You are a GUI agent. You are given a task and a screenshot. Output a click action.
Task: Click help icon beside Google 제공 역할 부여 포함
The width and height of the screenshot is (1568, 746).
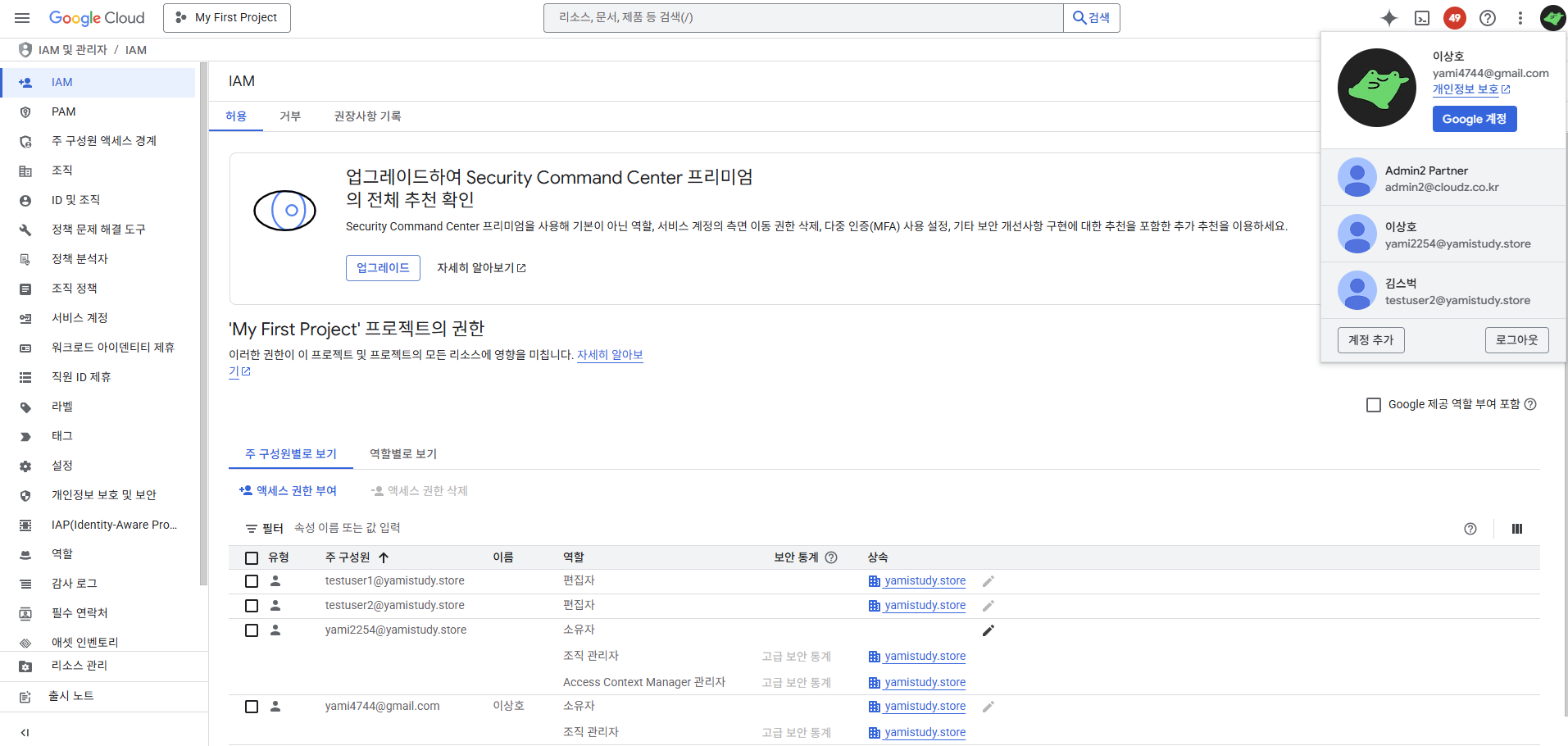(1530, 404)
